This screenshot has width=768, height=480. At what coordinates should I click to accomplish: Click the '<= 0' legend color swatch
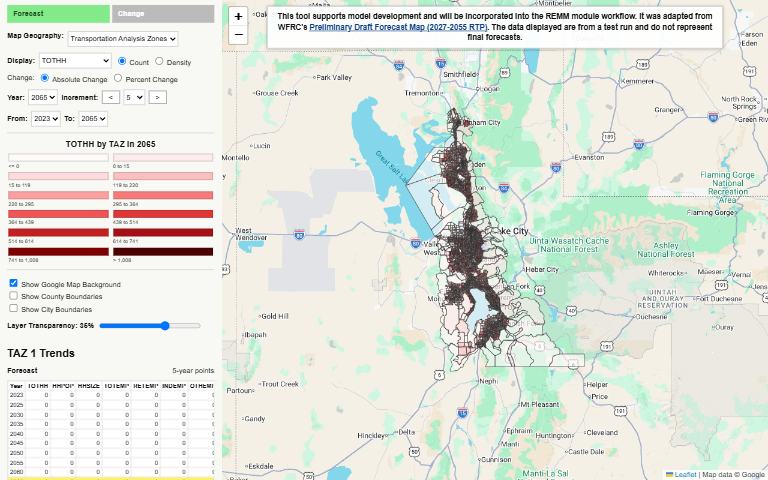pos(58,158)
